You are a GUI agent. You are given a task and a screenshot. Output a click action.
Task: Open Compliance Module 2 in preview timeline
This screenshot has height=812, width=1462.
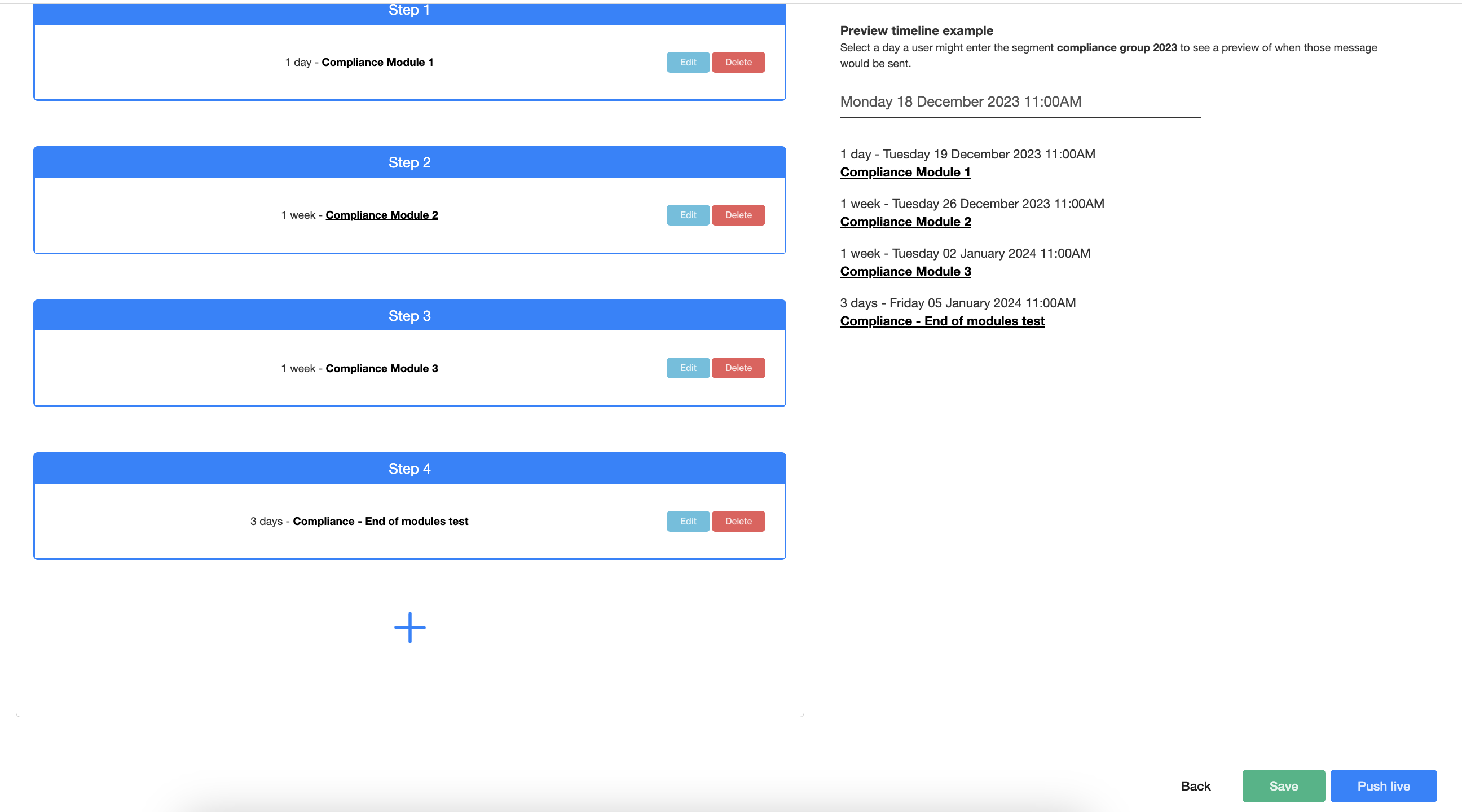pyautogui.click(x=905, y=222)
